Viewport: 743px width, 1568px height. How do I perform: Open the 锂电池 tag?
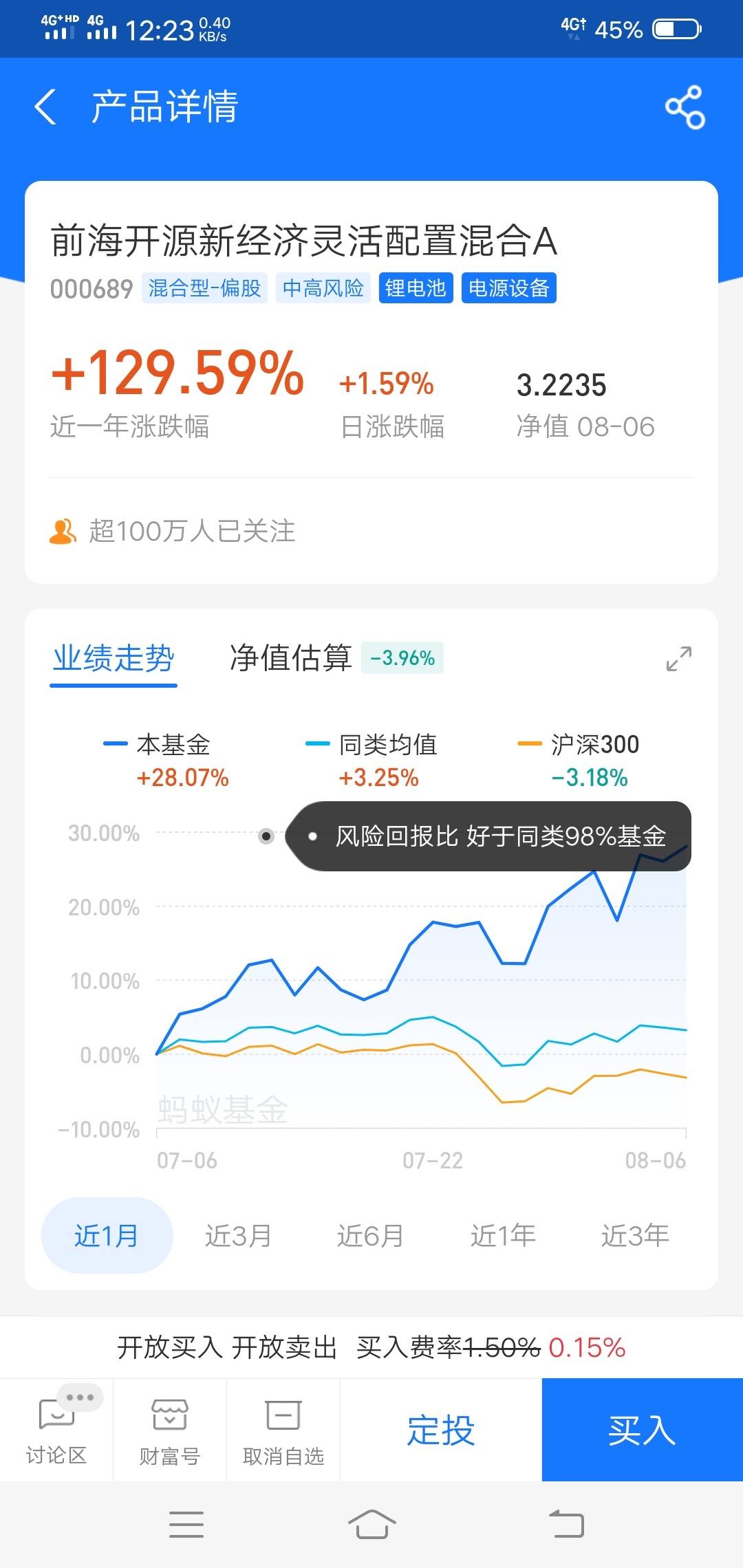coord(416,287)
